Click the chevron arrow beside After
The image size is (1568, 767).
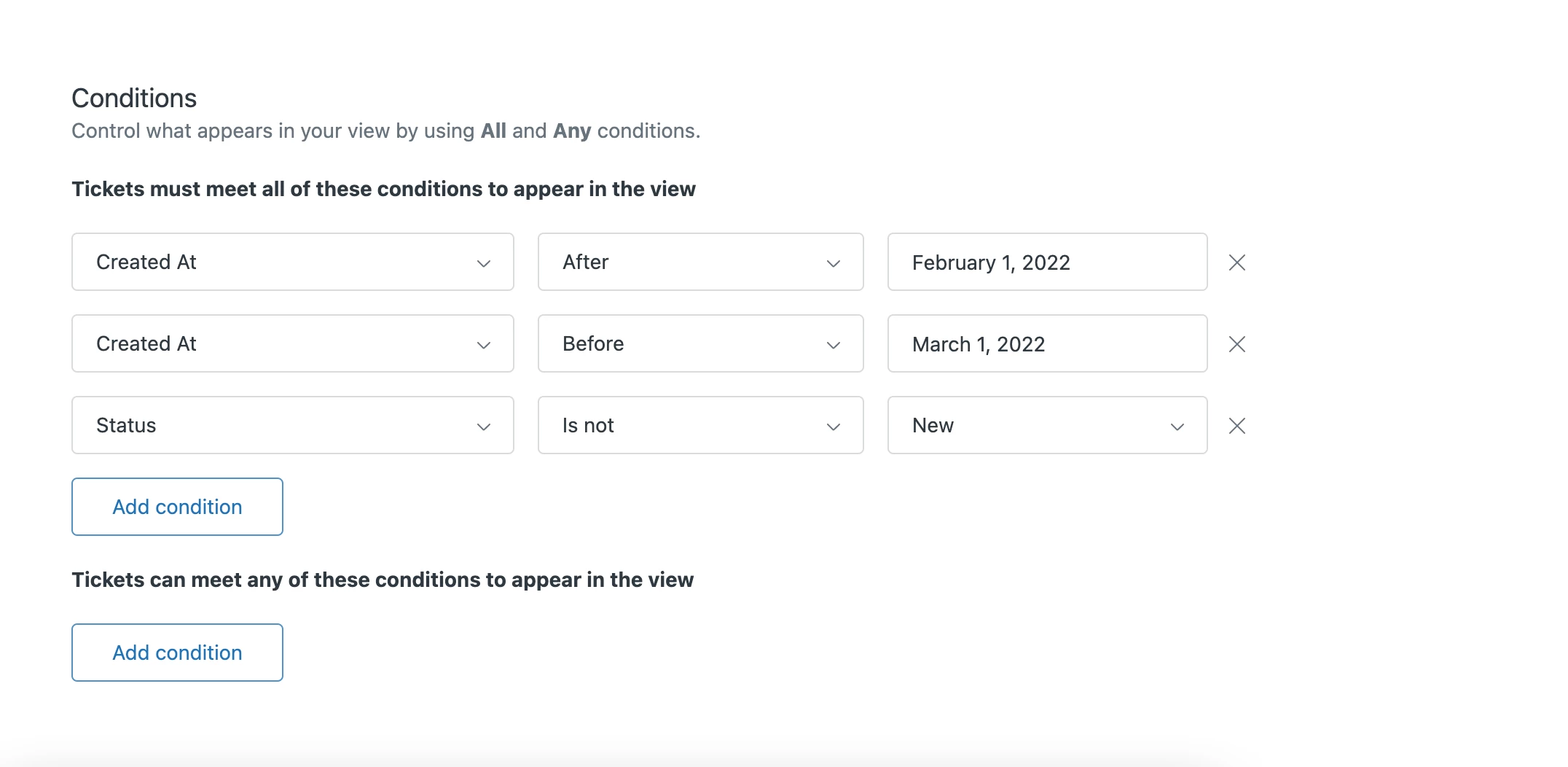tap(834, 263)
